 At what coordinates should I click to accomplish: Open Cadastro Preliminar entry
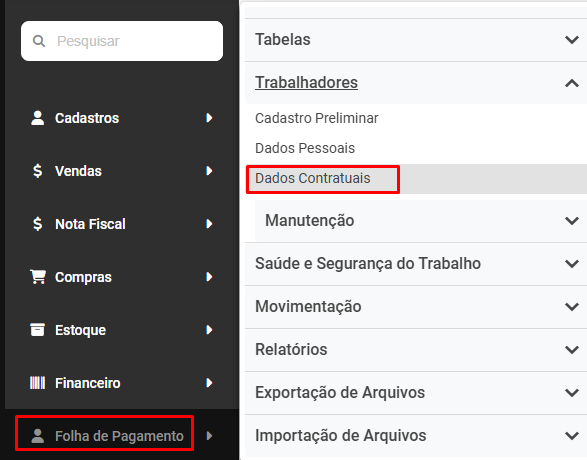(x=317, y=118)
